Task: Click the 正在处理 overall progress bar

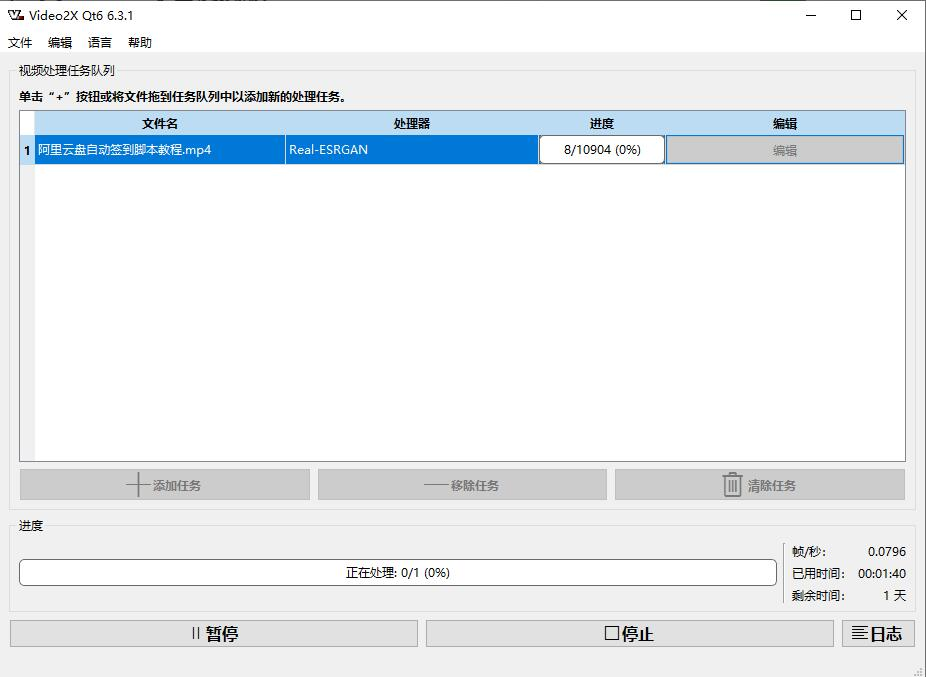Action: coord(397,573)
